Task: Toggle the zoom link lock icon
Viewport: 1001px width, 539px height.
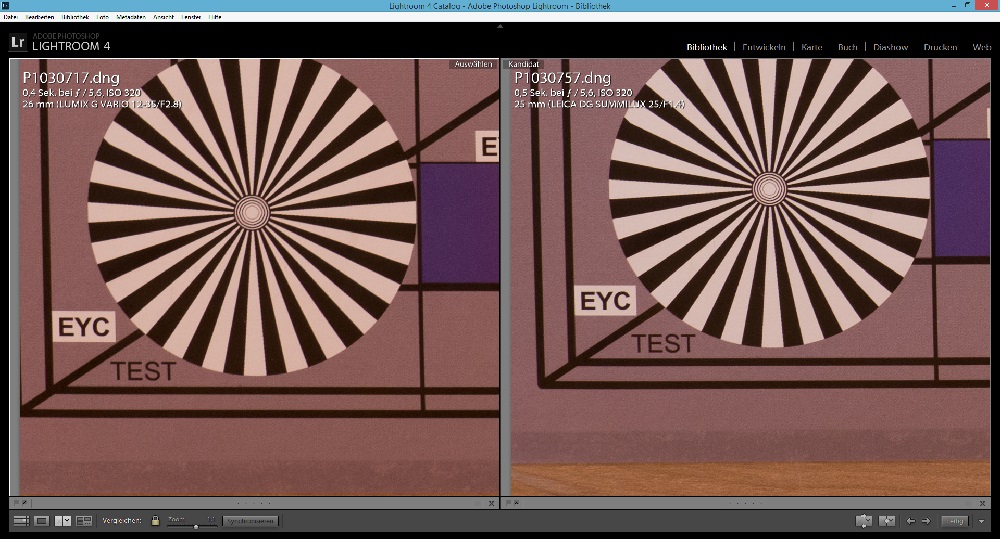Action: click(x=155, y=520)
